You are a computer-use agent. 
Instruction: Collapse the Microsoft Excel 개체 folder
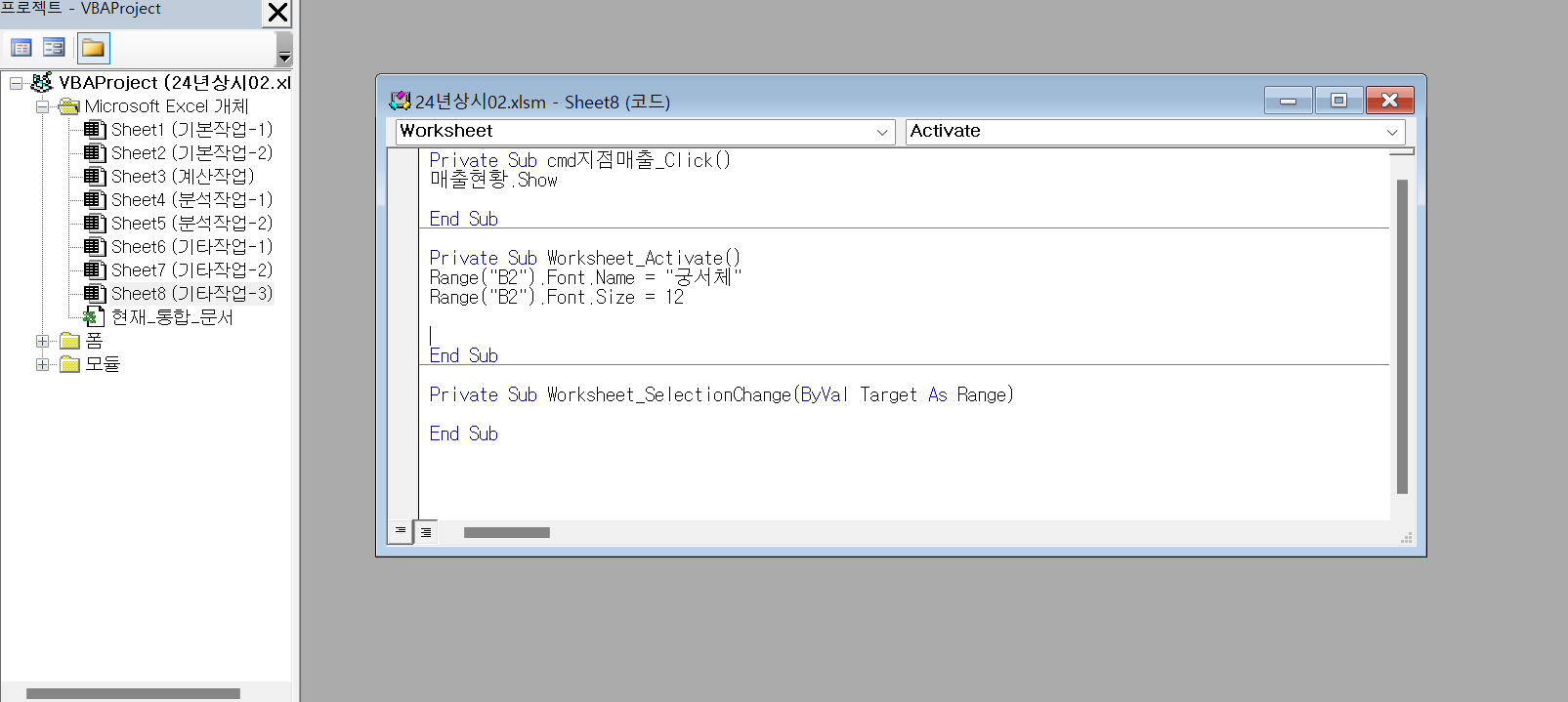(x=42, y=106)
